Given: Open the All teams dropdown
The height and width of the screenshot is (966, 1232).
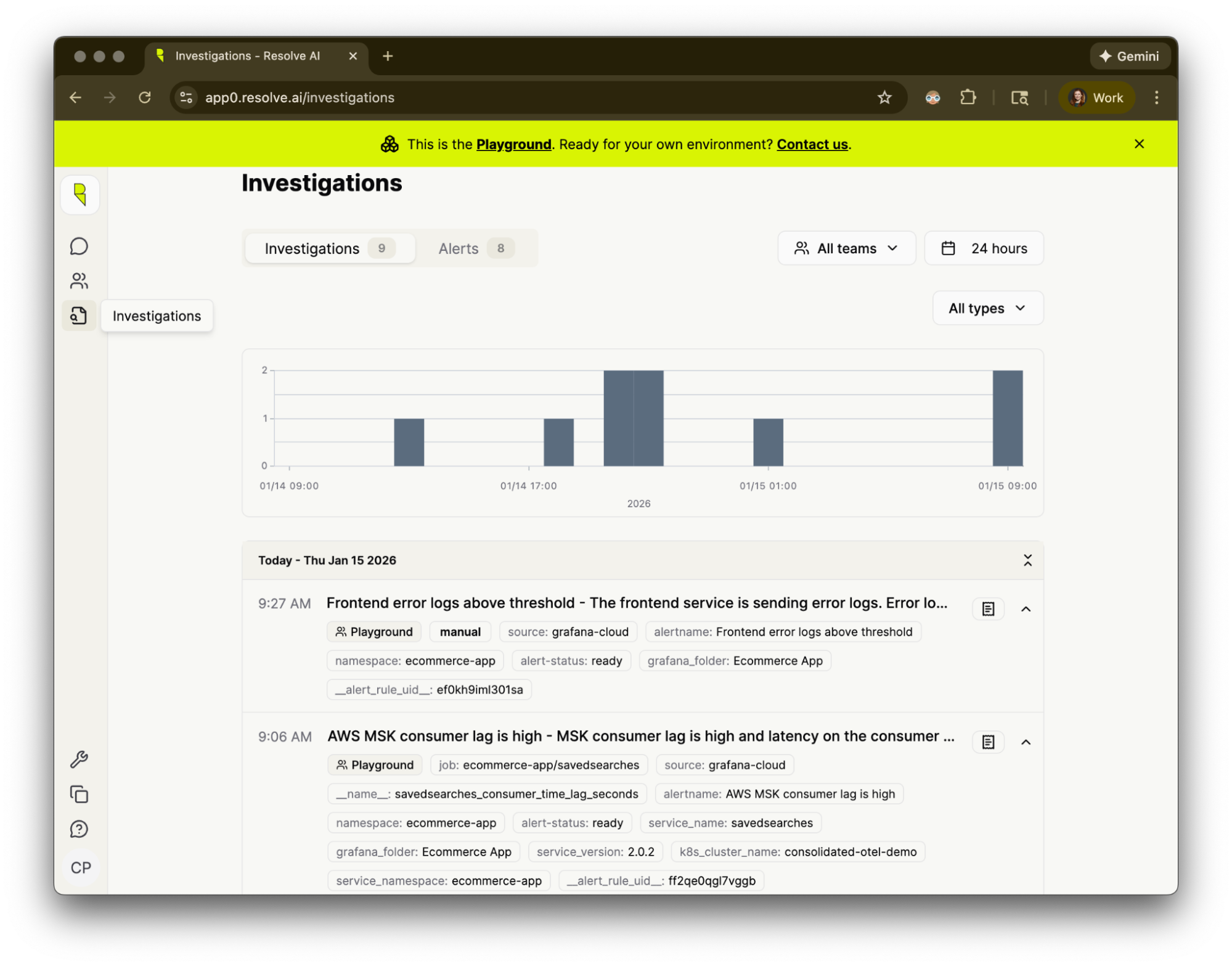Looking at the screenshot, I should click(x=846, y=248).
